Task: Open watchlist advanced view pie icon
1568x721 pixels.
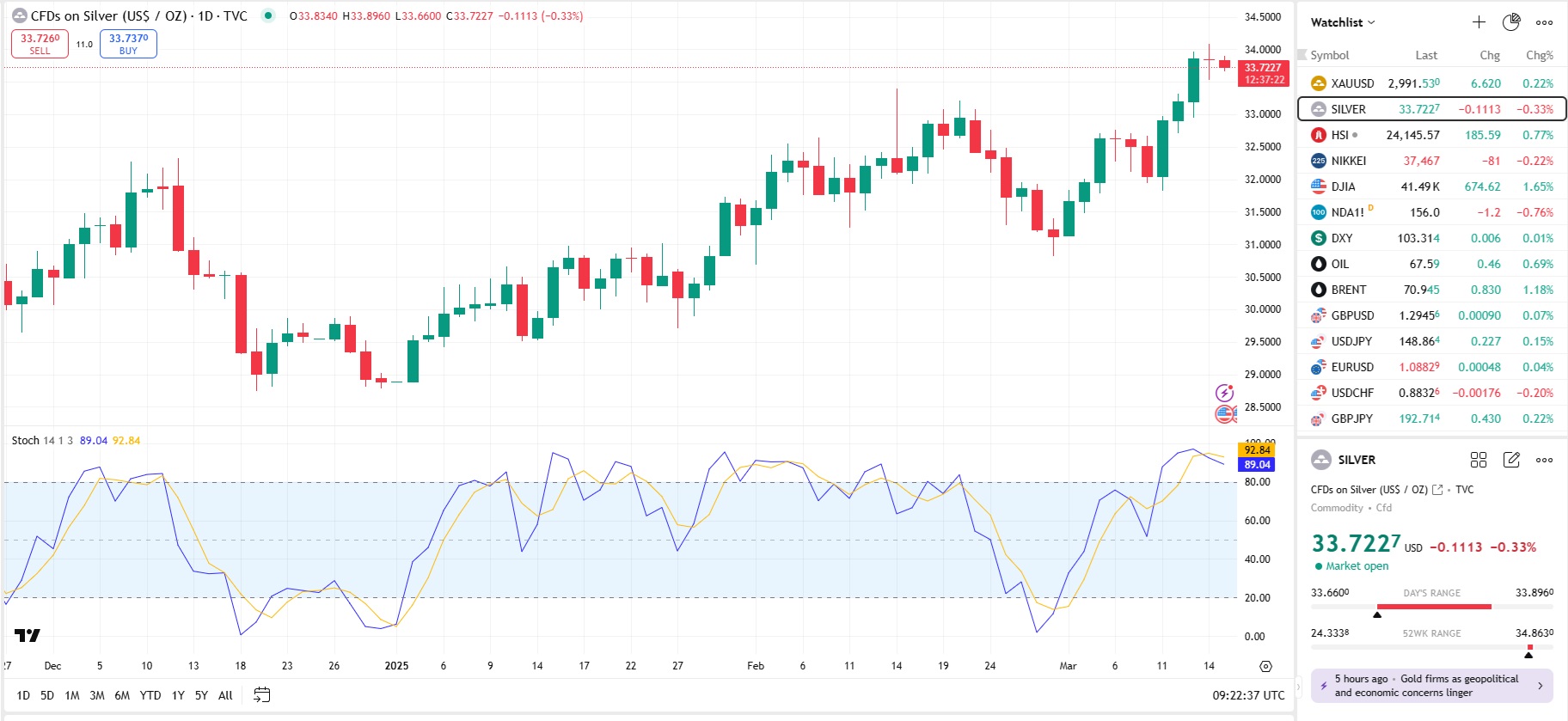Action: 1511,22
